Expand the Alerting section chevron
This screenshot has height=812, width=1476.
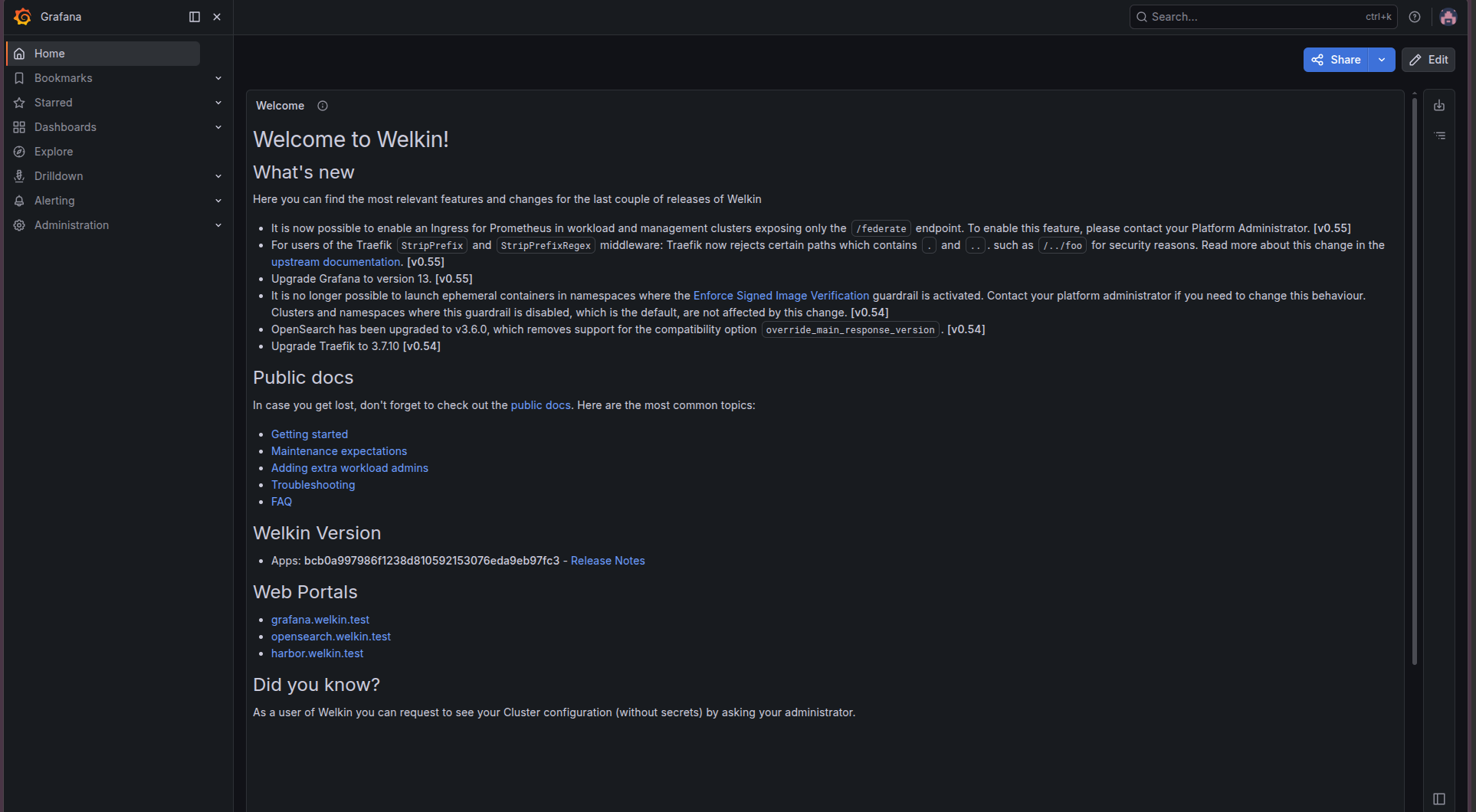pyautogui.click(x=218, y=201)
